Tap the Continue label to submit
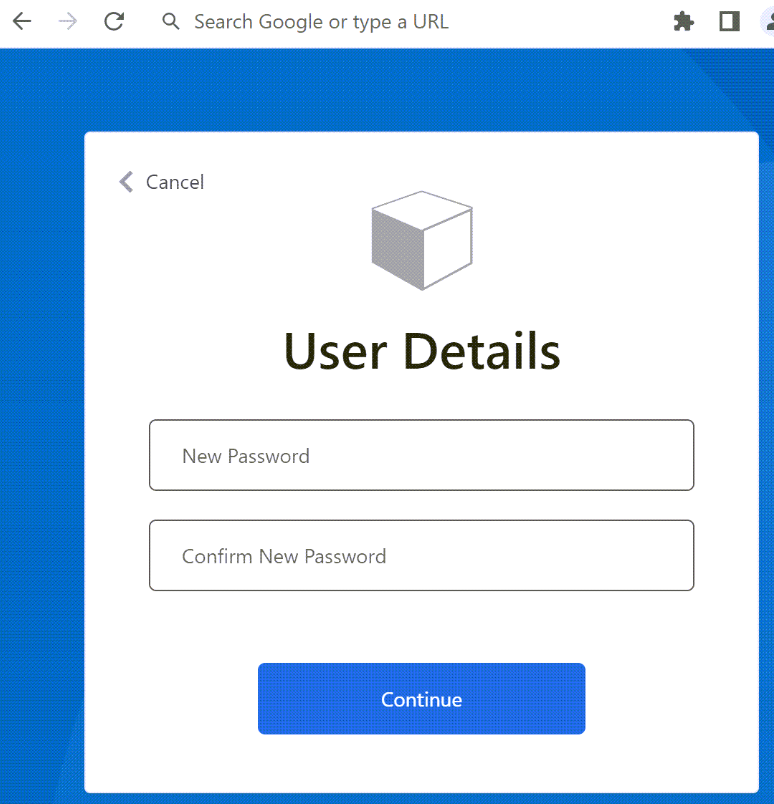774x804 pixels. 421,699
